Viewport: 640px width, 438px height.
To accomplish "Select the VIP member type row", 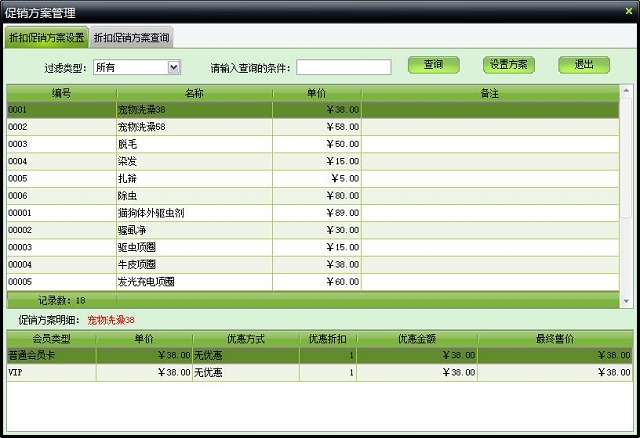I will pos(50,372).
